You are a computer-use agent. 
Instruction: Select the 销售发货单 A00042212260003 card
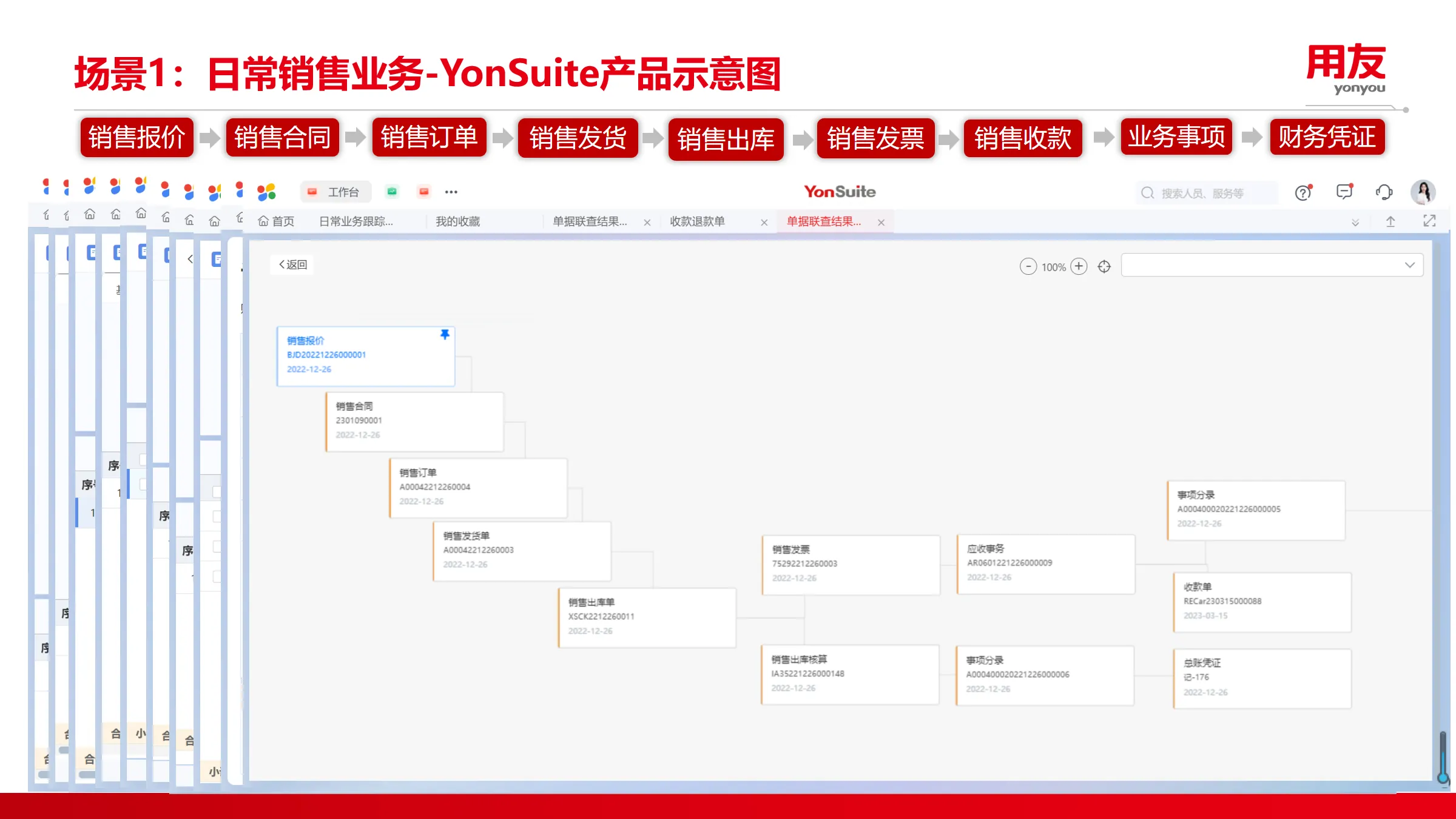[x=522, y=551]
